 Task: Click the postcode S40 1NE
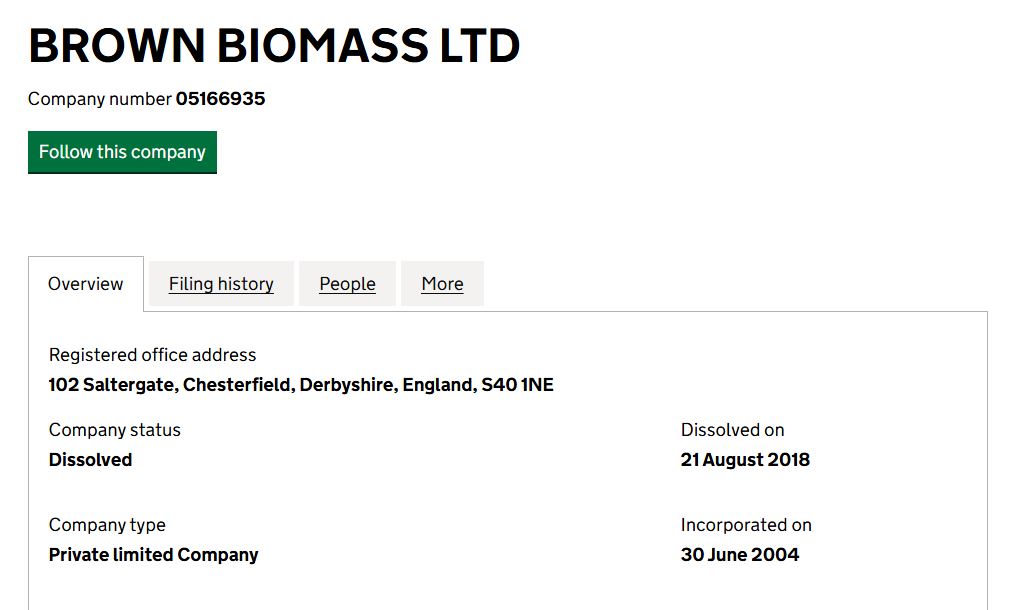[517, 385]
